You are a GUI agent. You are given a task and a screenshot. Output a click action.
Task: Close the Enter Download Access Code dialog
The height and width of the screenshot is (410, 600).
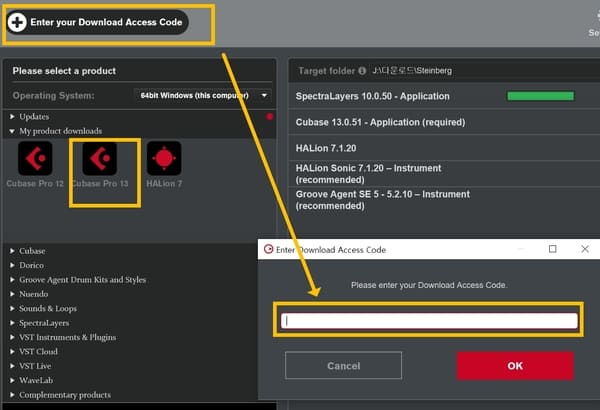click(585, 249)
